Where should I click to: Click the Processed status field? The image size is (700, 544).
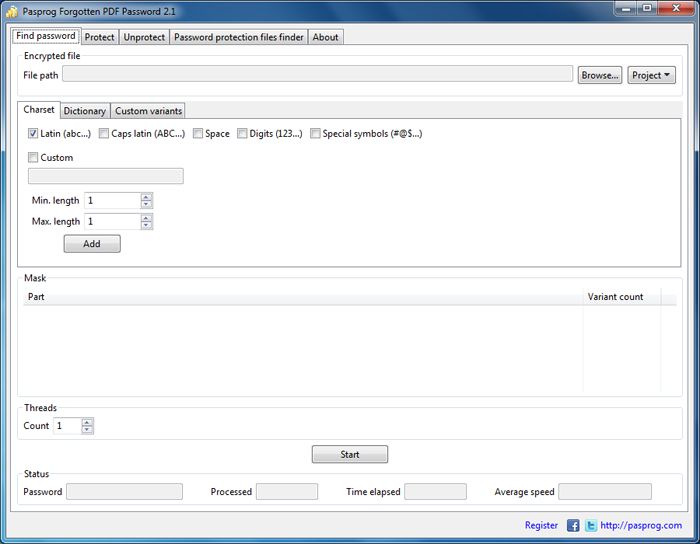[287, 491]
